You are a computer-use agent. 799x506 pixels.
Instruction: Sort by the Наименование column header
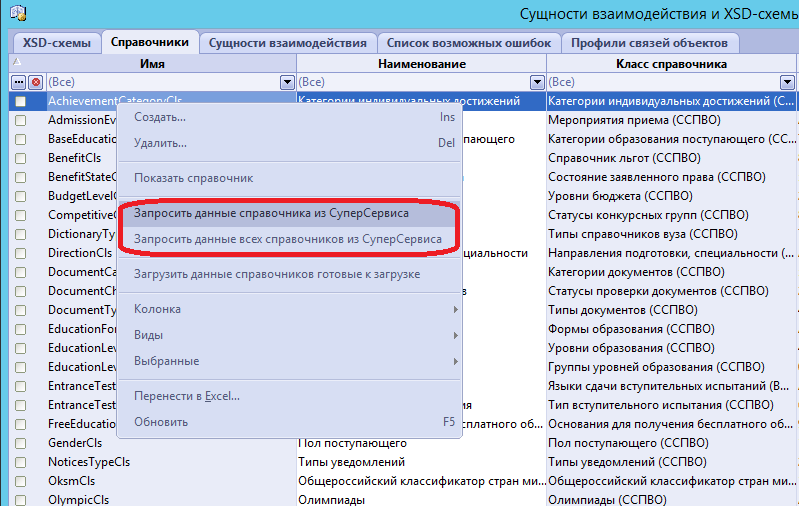[421, 64]
